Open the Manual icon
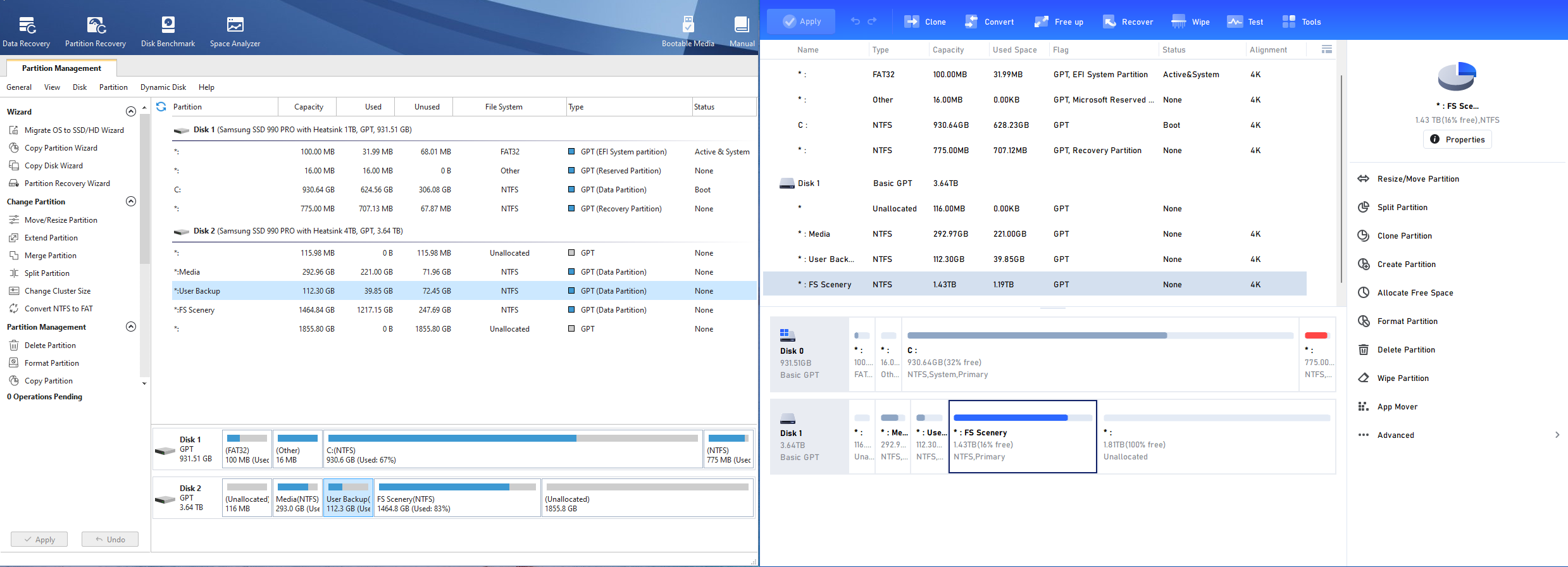 (x=742, y=32)
